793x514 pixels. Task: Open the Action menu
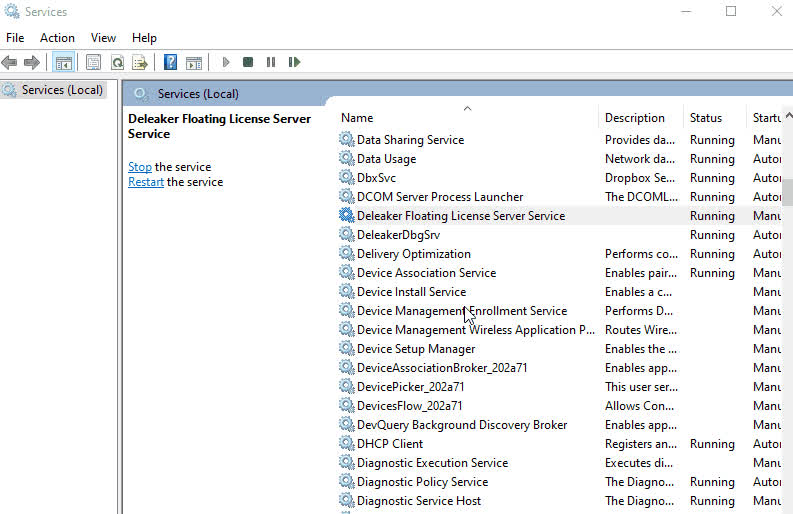pyautogui.click(x=57, y=38)
